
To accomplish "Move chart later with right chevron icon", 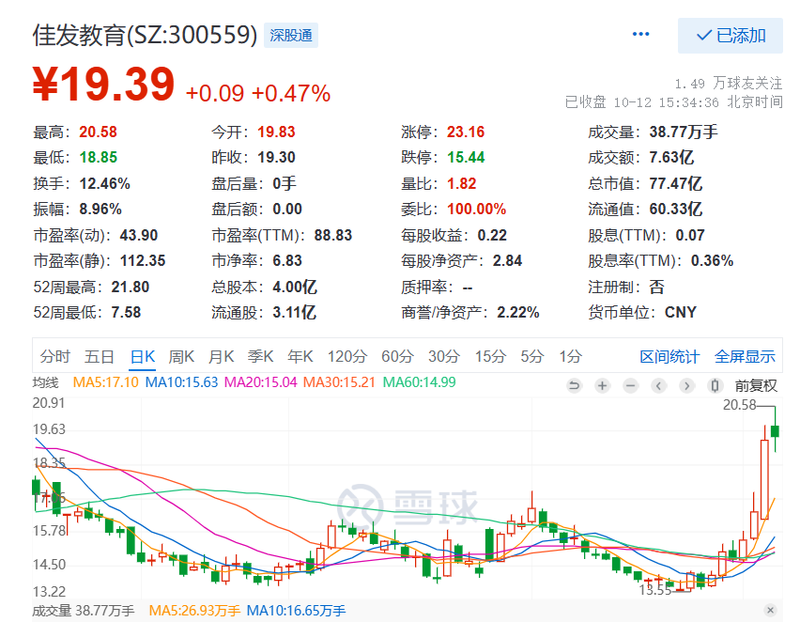I will (687, 385).
